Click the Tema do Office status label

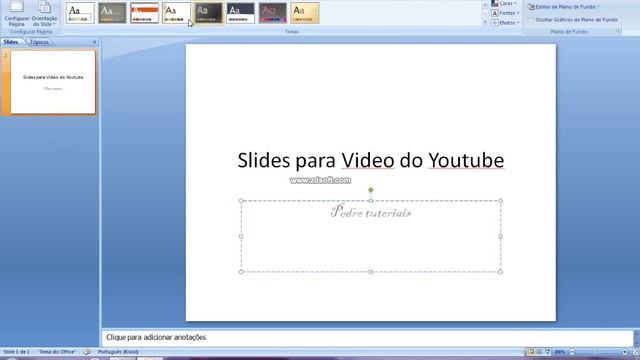pyautogui.click(x=57, y=352)
